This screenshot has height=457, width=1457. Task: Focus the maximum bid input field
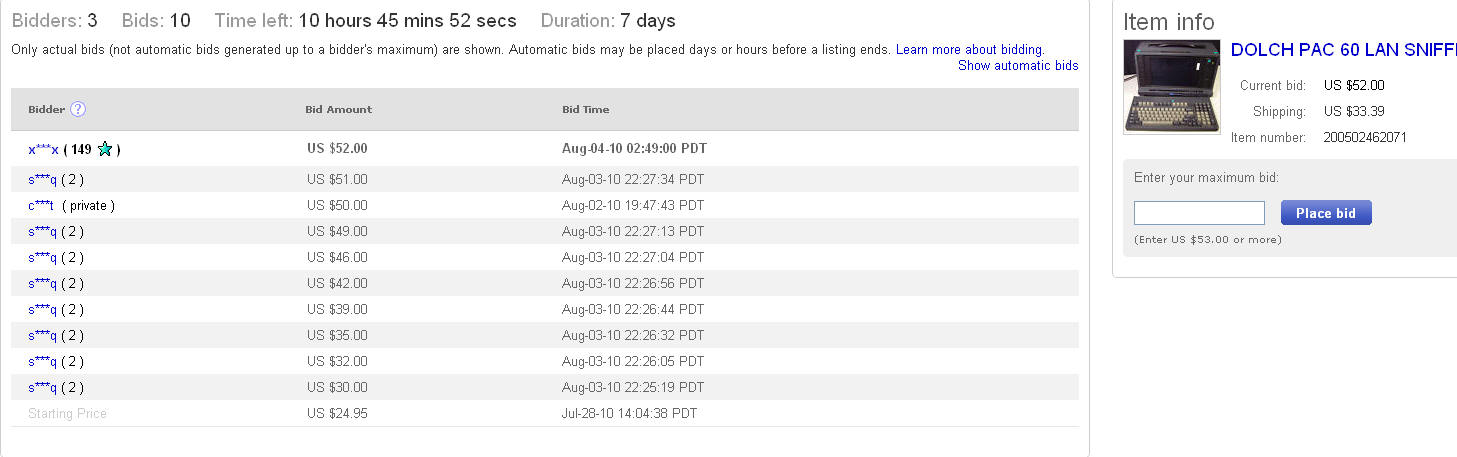[1199, 213]
